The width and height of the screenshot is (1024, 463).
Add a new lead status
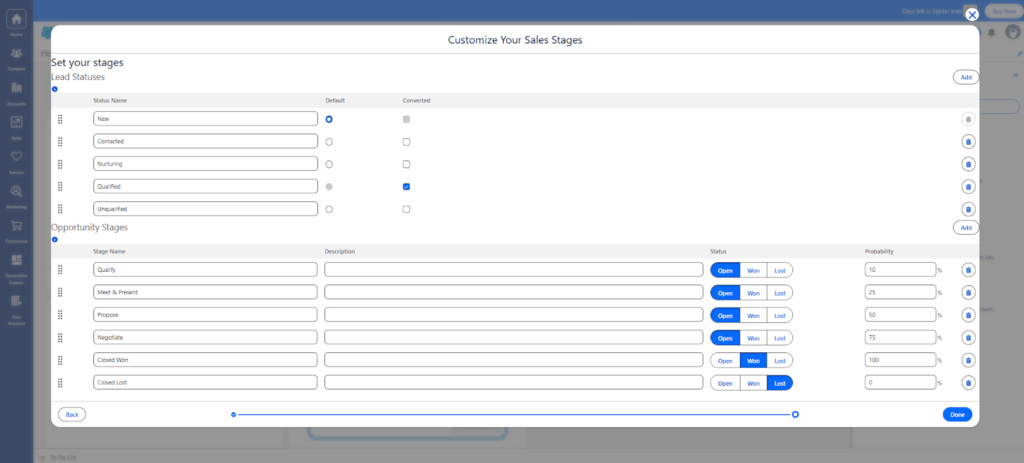coord(965,77)
